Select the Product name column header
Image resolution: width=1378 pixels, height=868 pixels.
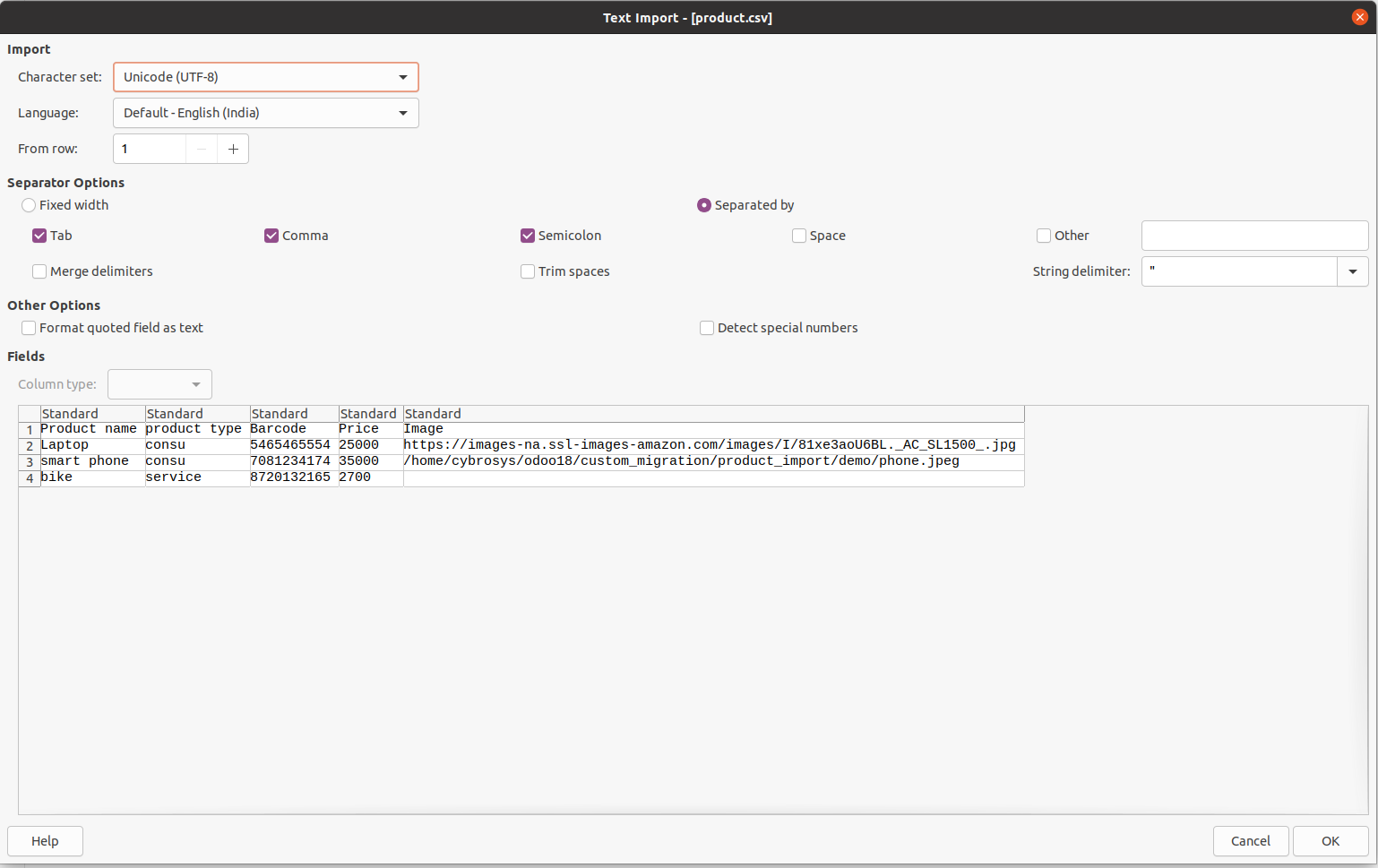click(x=92, y=414)
